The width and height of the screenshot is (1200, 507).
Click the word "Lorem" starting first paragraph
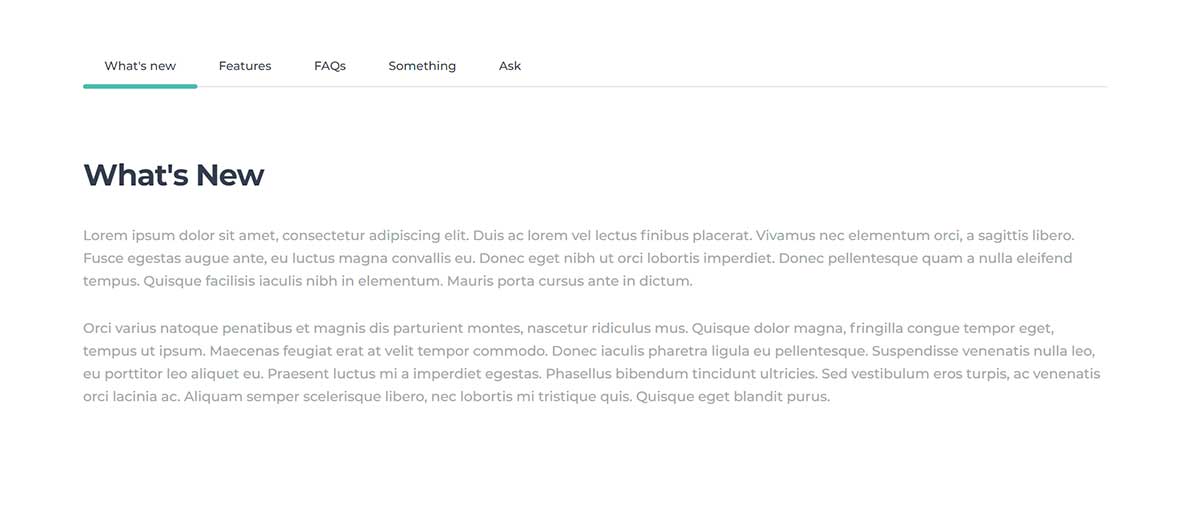pos(105,236)
